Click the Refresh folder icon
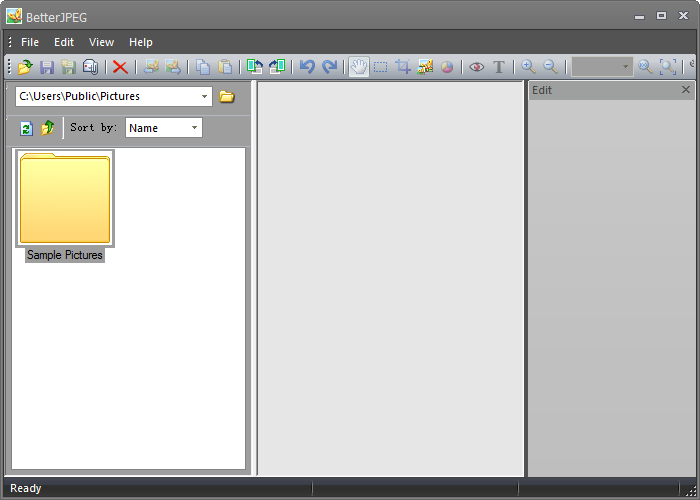 [26, 129]
